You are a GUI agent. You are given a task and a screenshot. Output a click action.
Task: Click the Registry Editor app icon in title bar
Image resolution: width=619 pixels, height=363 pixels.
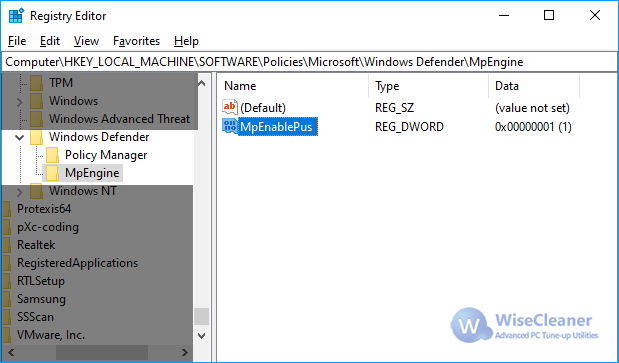[16, 16]
